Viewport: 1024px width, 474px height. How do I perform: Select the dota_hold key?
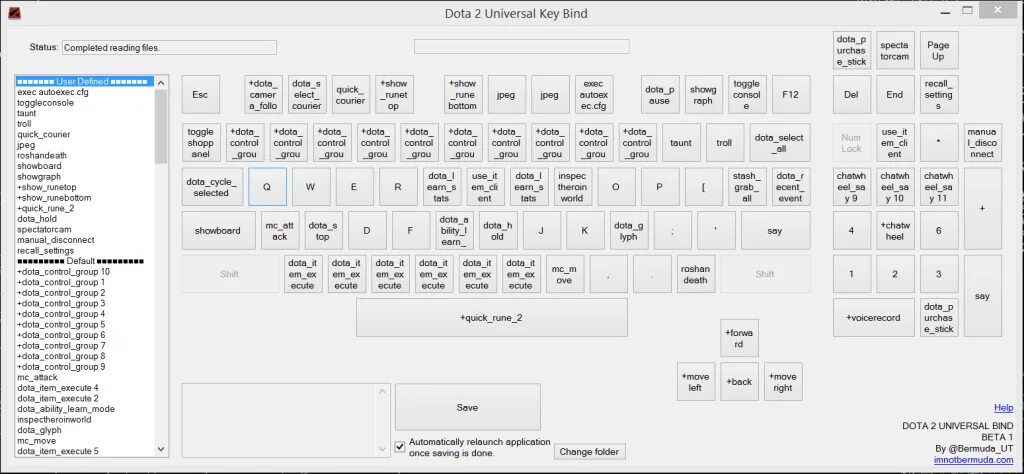[498, 230]
